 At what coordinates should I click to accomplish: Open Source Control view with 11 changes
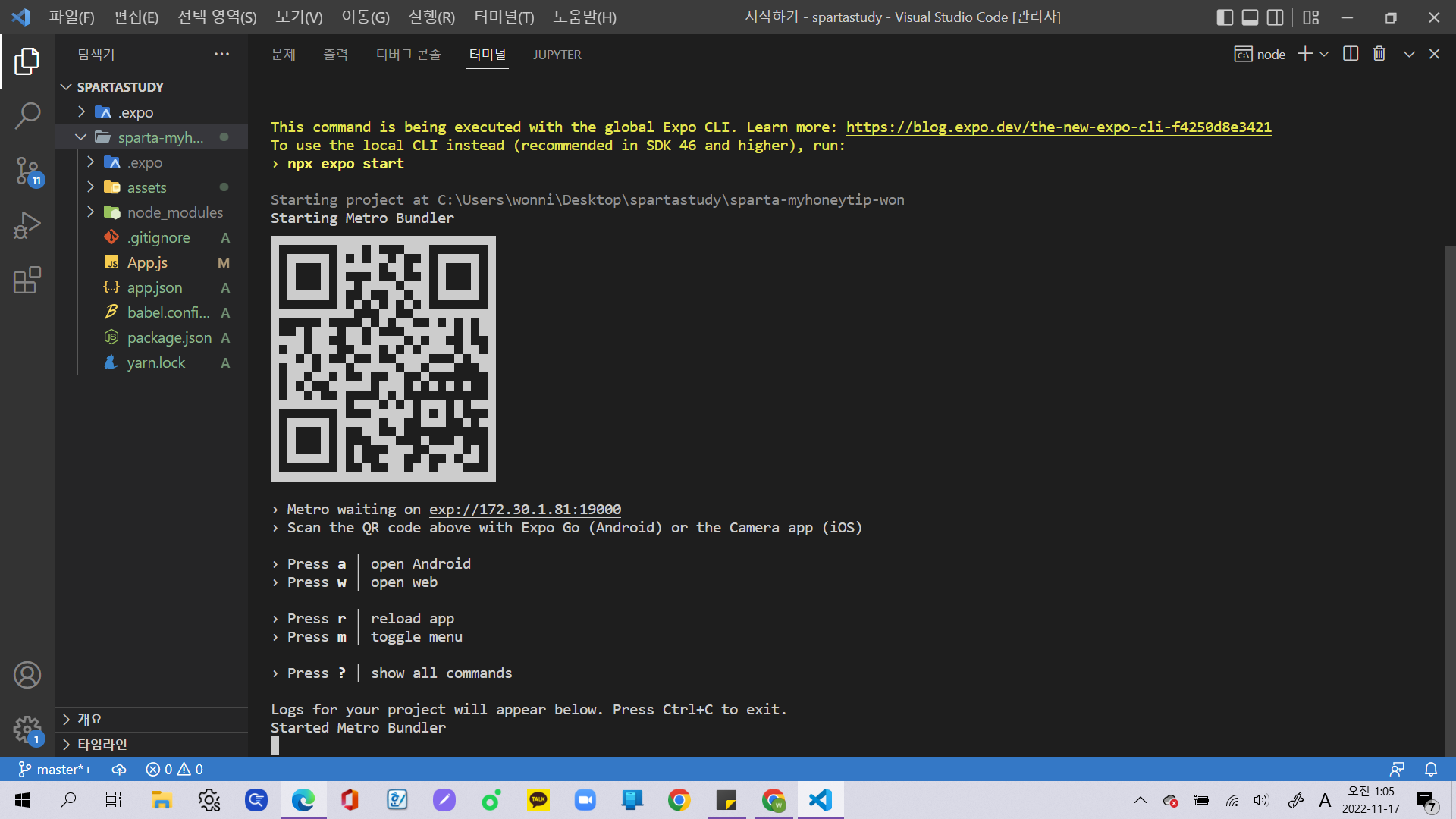pos(29,171)
